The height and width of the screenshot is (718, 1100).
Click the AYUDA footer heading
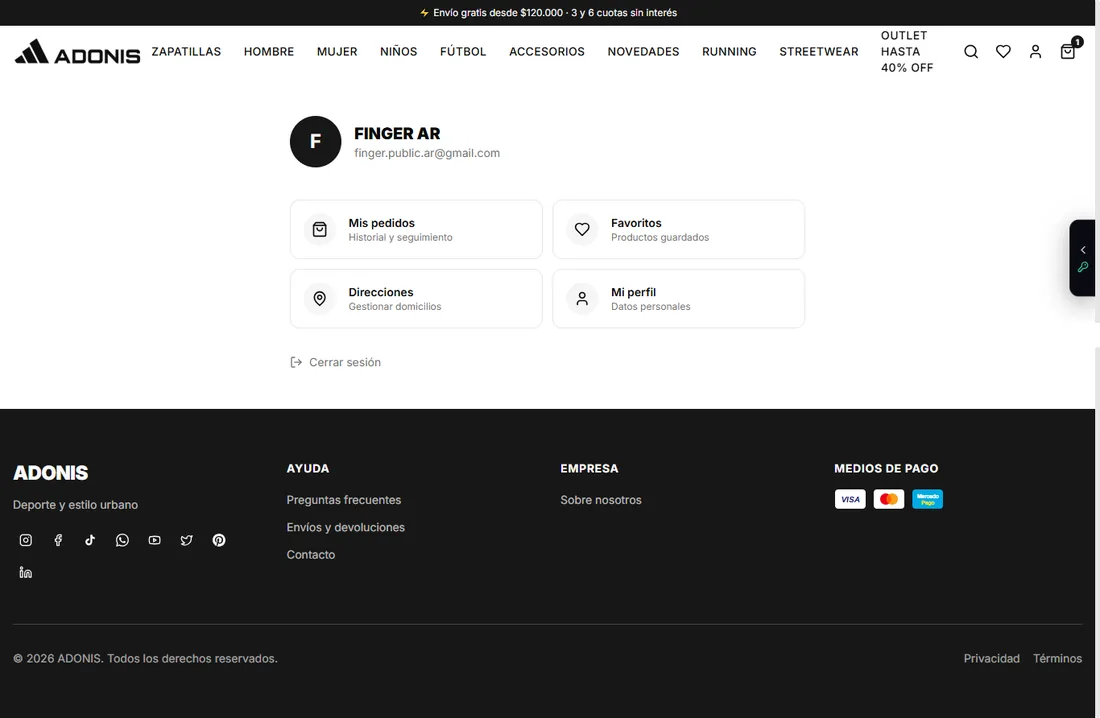(307, 468)
